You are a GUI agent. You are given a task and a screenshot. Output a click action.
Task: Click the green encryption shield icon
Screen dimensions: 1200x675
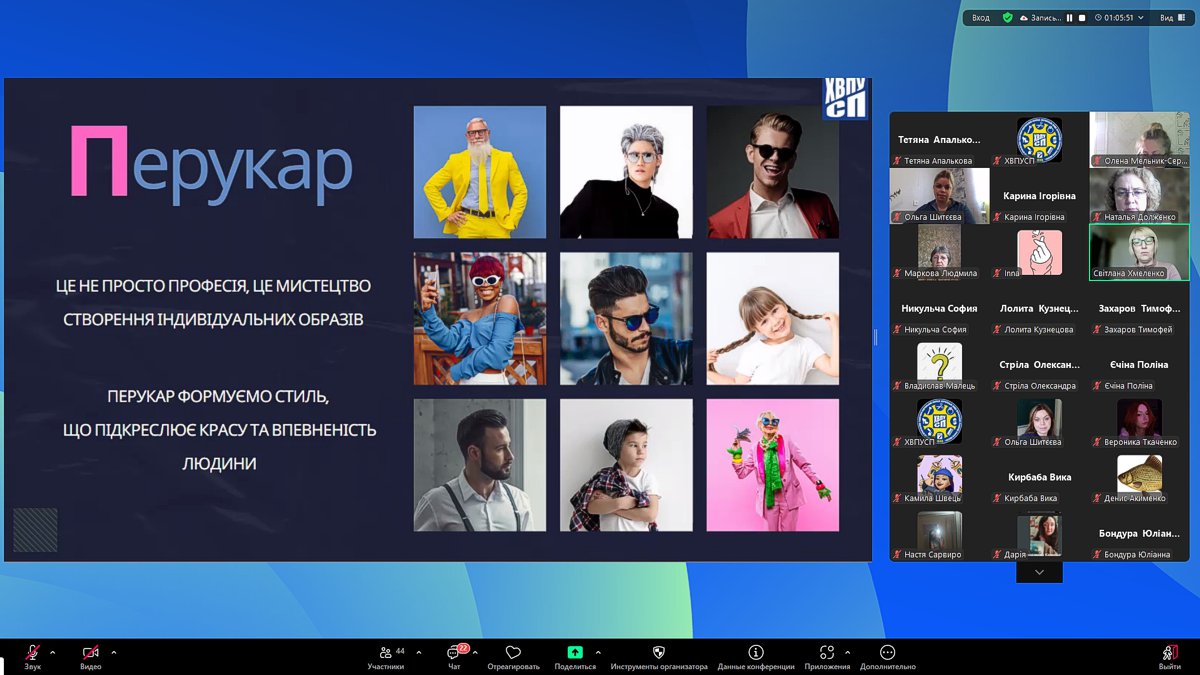(1008, 18)
